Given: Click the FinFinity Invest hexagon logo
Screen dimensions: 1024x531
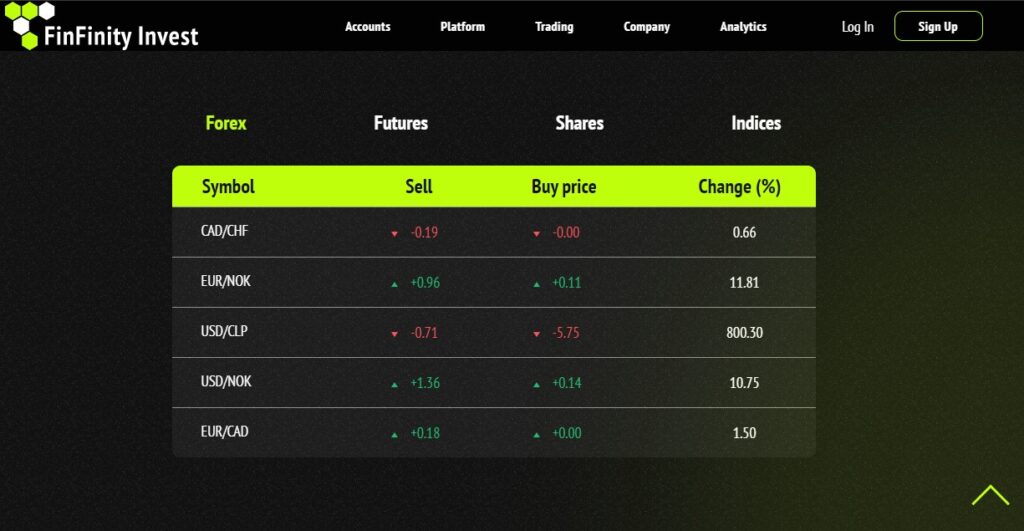Looking at the screenshot, I should (x=30, y=25).
